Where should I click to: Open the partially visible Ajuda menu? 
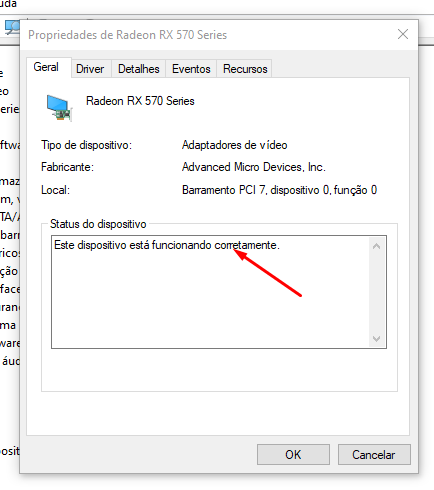point(7,4)
